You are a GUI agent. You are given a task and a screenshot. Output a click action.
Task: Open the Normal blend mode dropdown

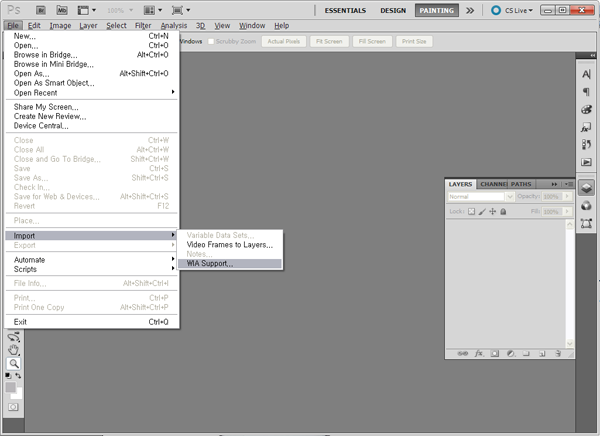[480, 196]
